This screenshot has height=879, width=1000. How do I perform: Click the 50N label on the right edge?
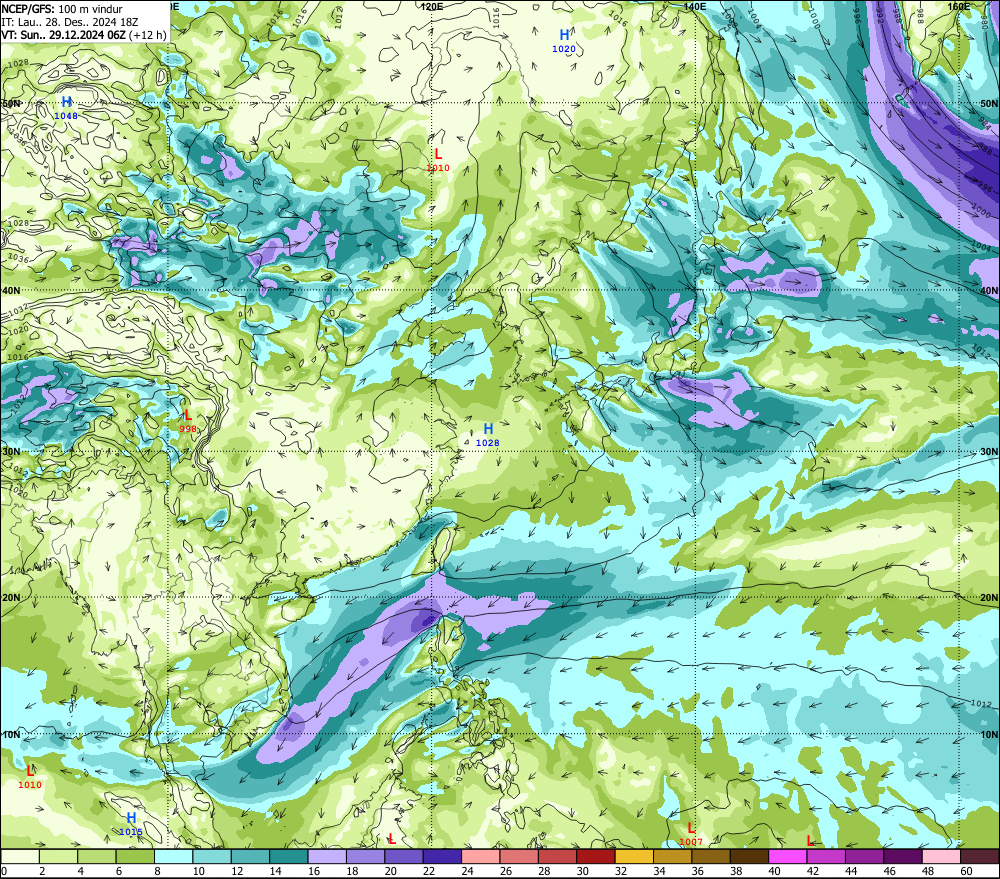[989, 103]
